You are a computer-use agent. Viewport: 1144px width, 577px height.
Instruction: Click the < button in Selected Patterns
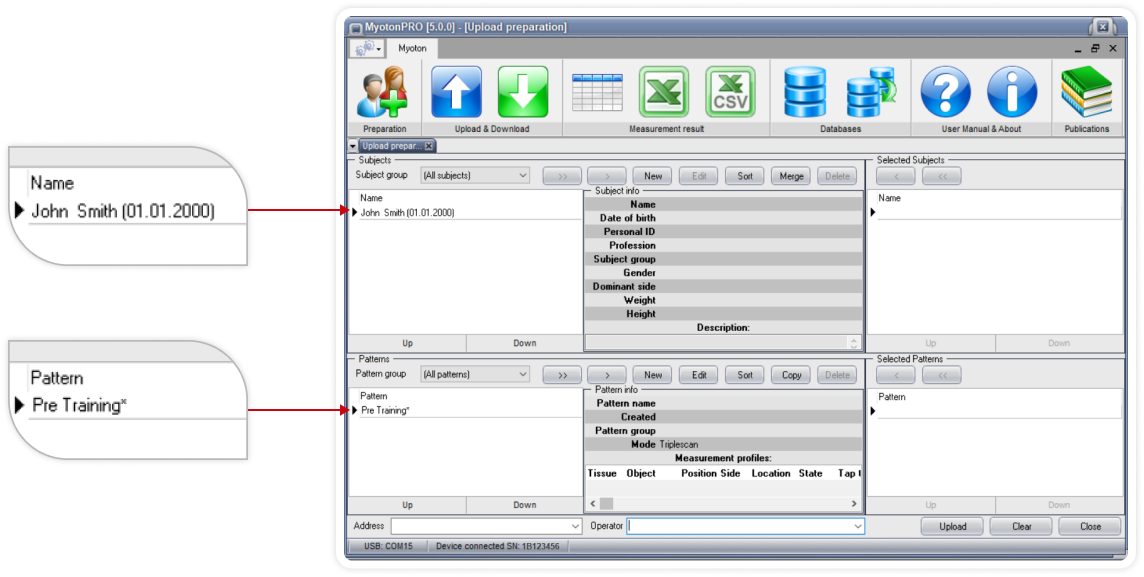point(895,375)
